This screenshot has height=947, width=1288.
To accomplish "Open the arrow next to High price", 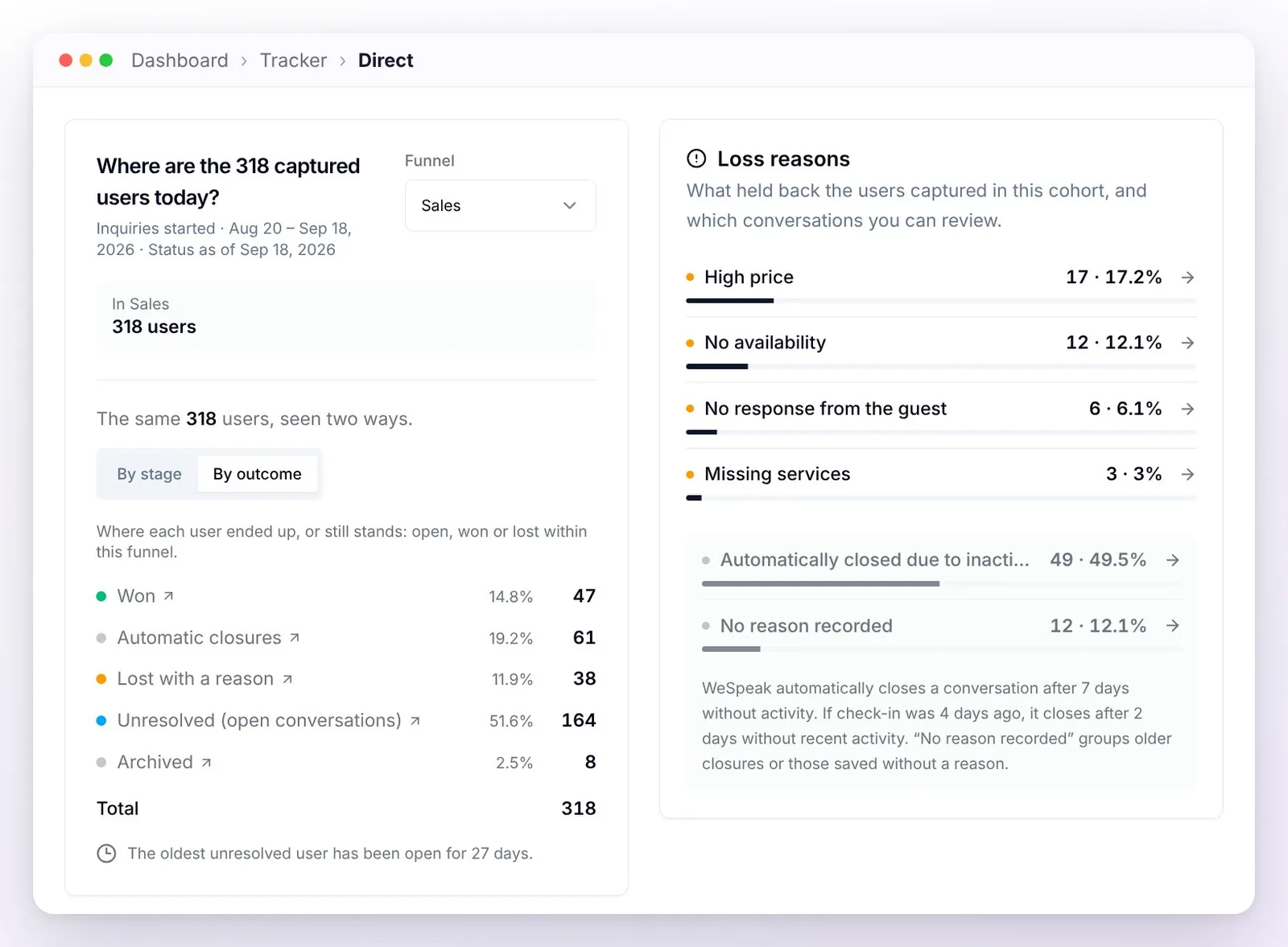I will coord(1187,278).
